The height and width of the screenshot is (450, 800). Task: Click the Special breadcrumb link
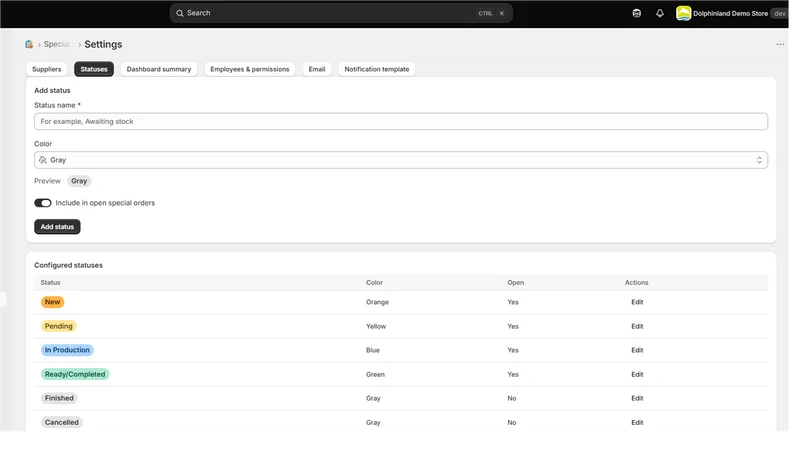57,45
